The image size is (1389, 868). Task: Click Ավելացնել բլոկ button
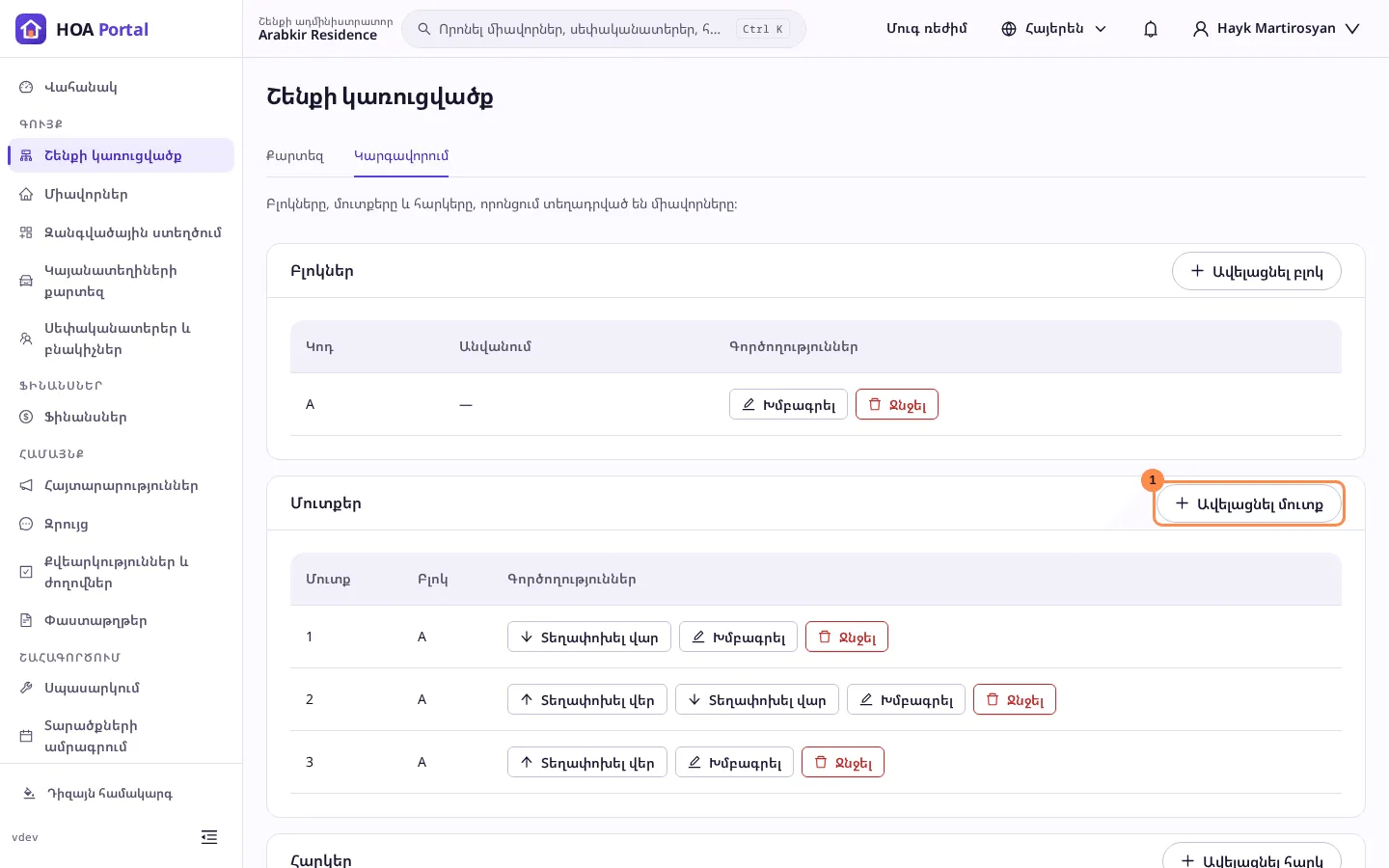click(x=1257, y=271)
